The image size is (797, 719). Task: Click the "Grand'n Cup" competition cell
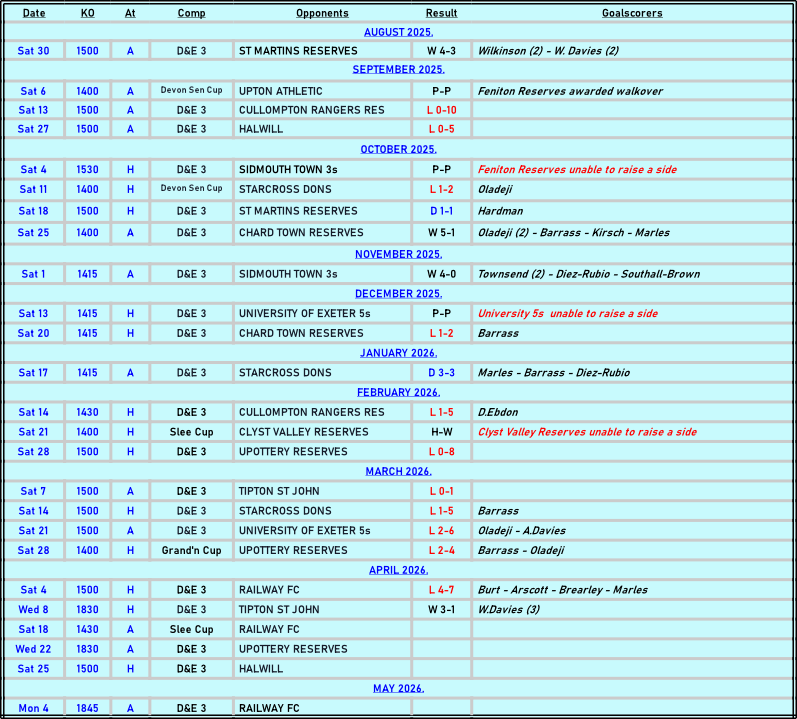pos(191,551)
